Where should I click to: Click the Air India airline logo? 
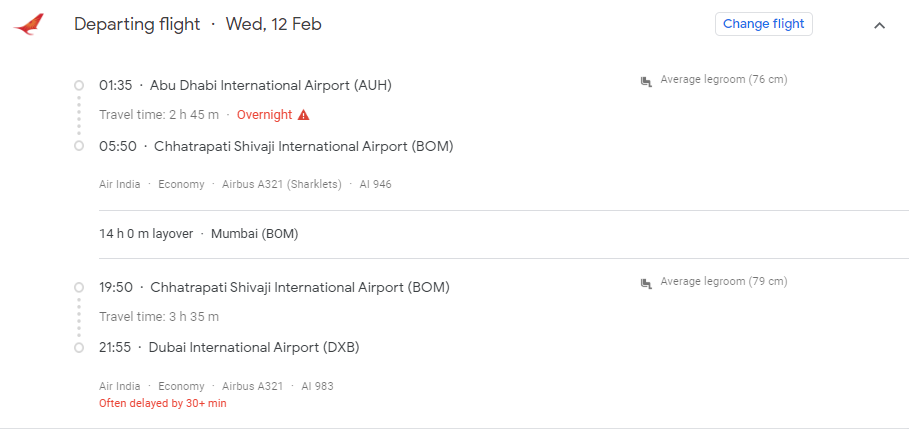(28, 25)
